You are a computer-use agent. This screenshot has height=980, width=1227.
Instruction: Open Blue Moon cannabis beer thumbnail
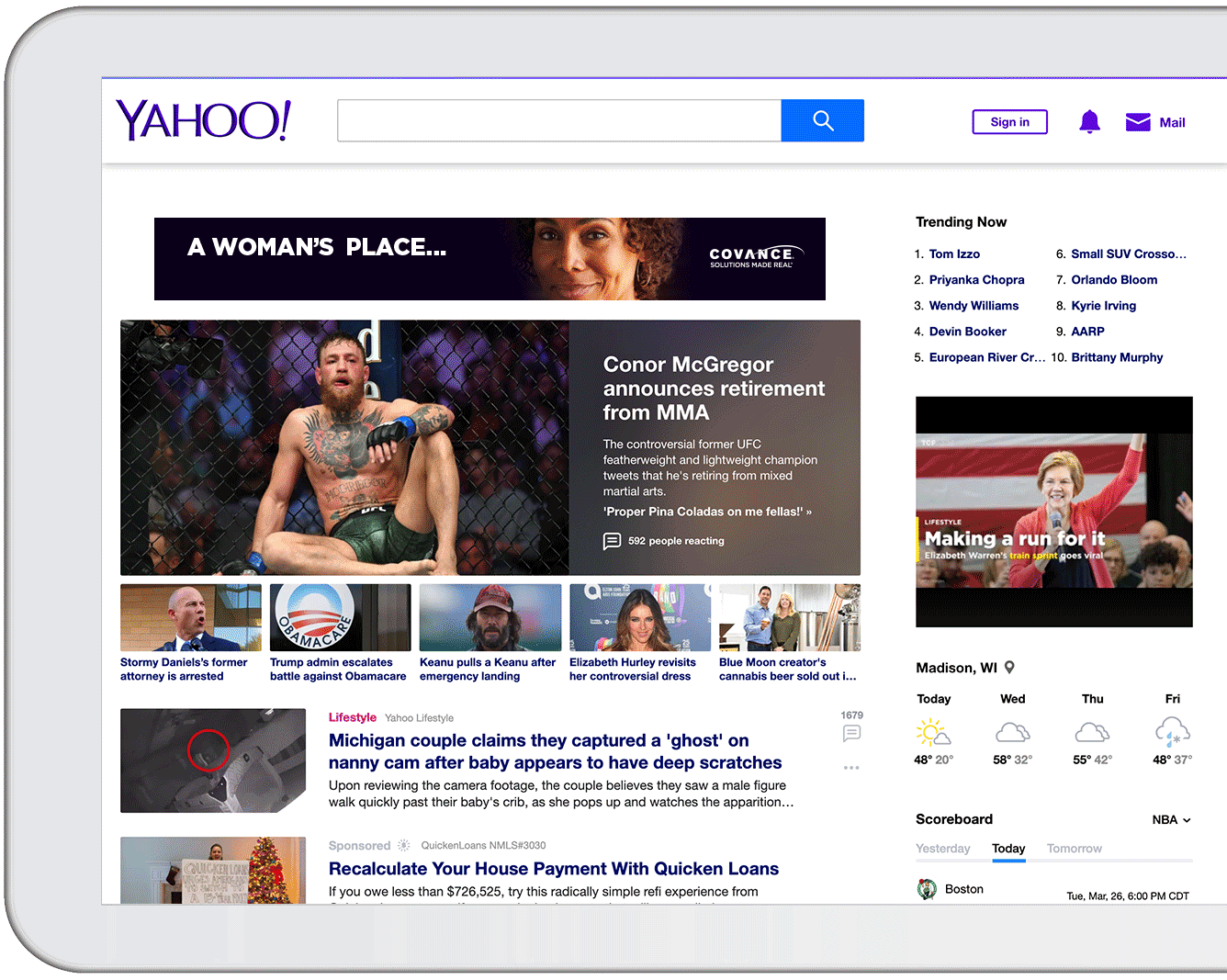790,617
